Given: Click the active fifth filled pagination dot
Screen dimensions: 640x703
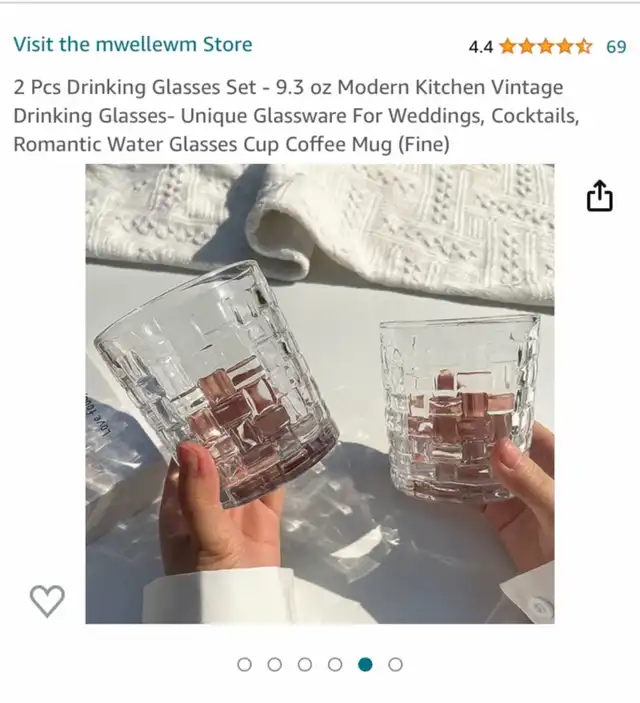Looking at the screenshot, I should pos(365,664).
